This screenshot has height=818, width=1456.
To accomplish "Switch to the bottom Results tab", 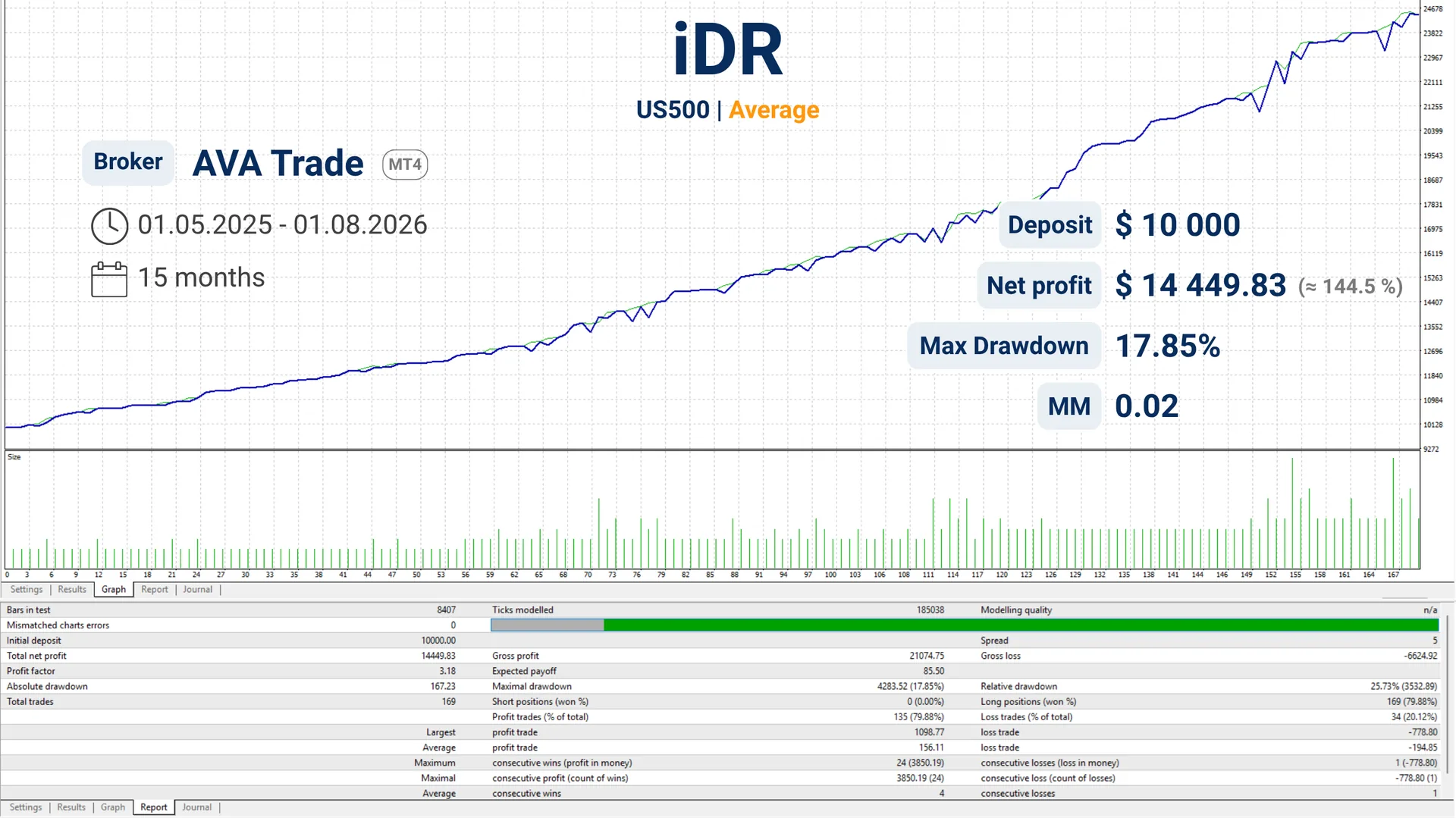I will tap(71, 807).
